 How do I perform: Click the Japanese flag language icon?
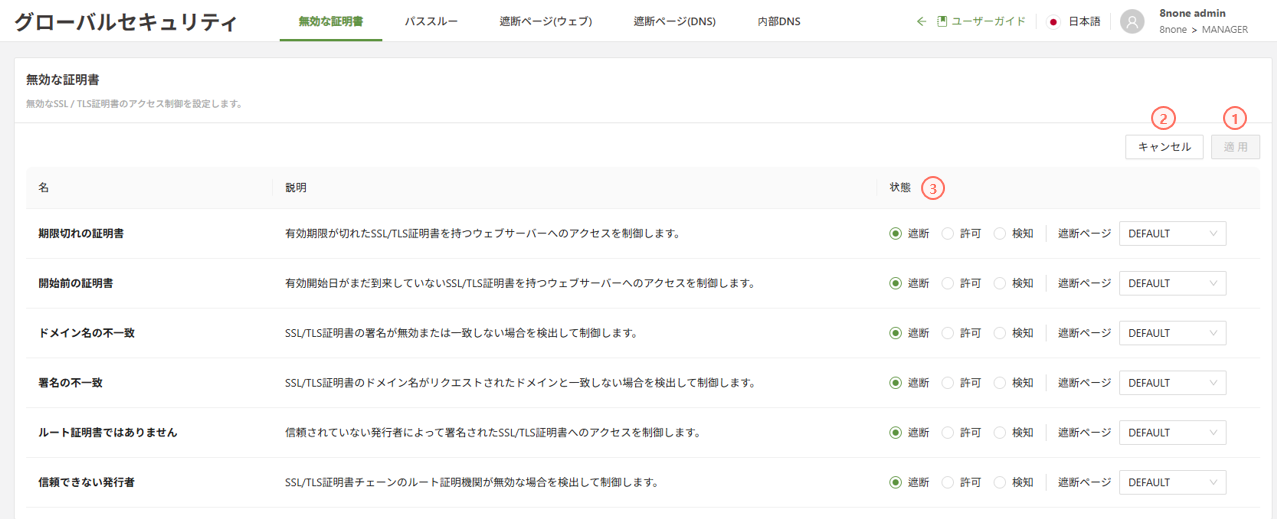[x=1053, y=21]
